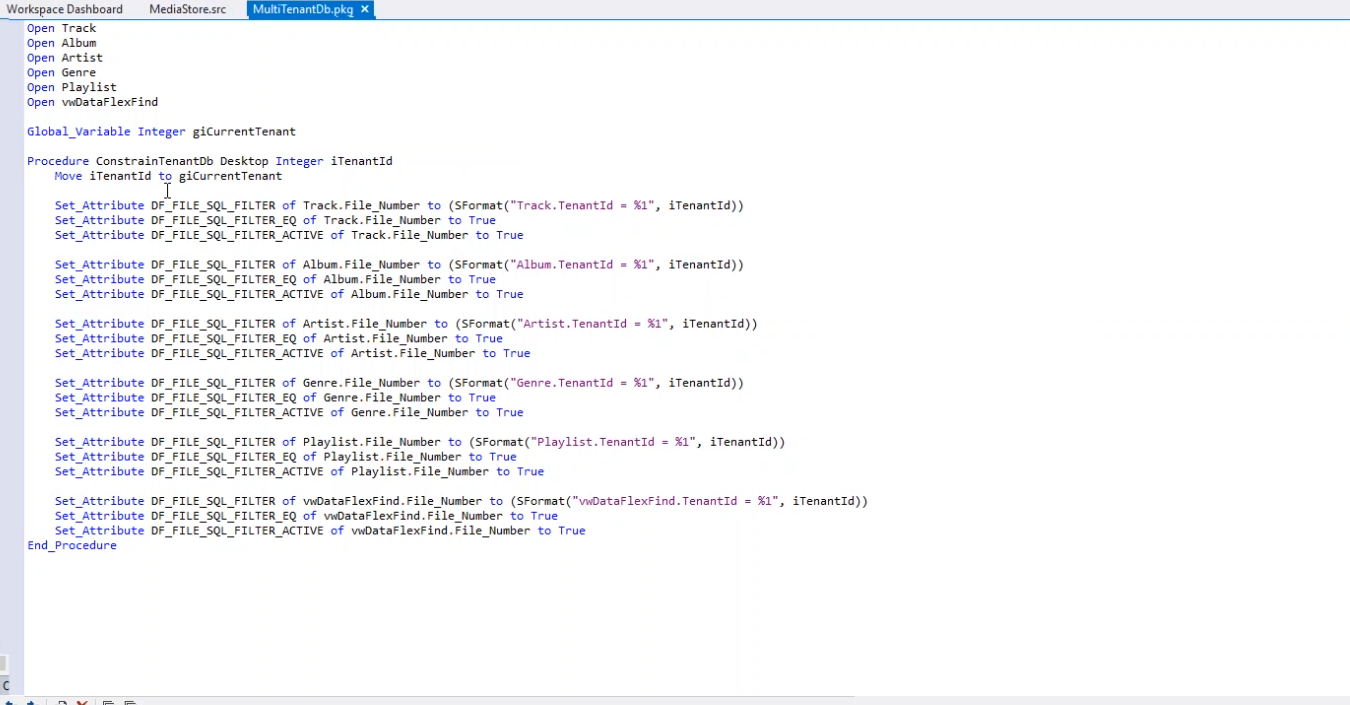This screenshot has height=705, width=1350.
Task: Click the ConstrainTenantDb procedure name
Action: click(154, 161)
